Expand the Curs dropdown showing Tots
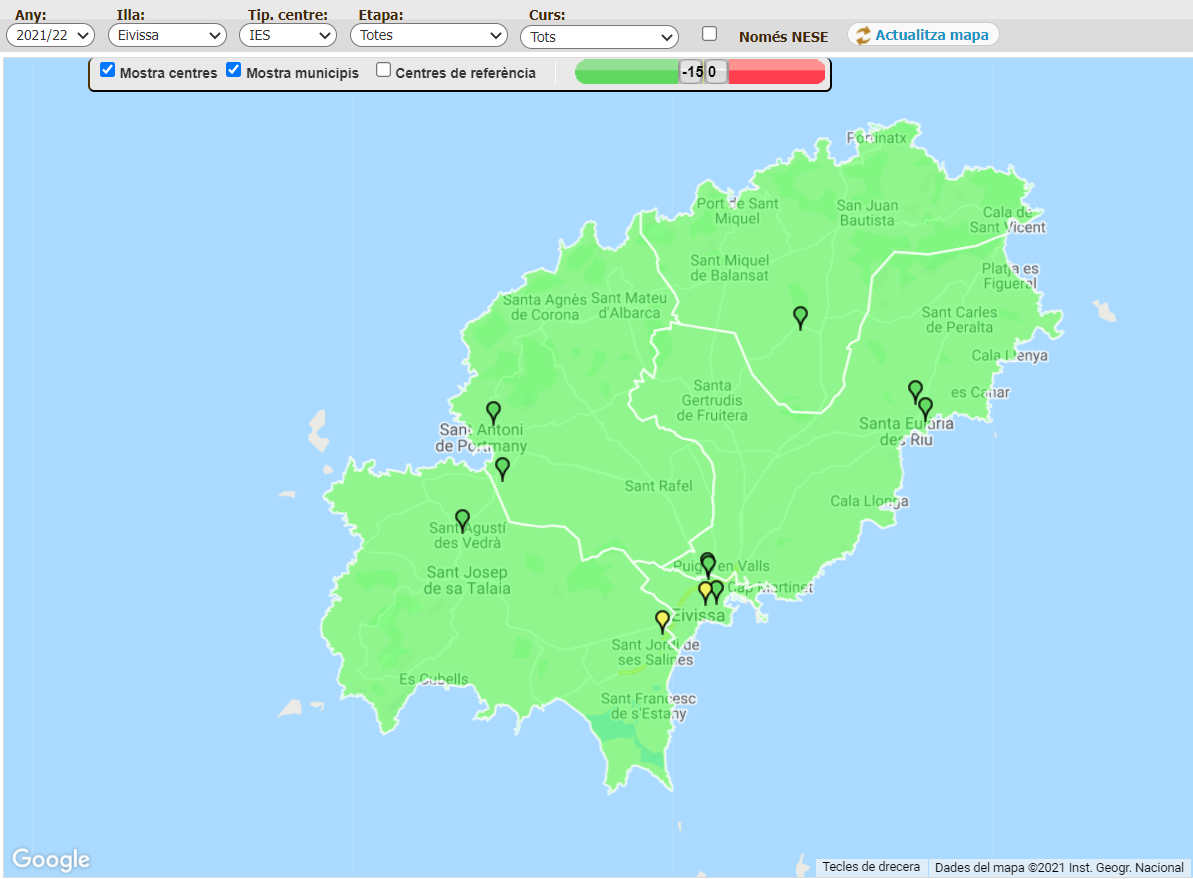 click(x=599, y=37)
